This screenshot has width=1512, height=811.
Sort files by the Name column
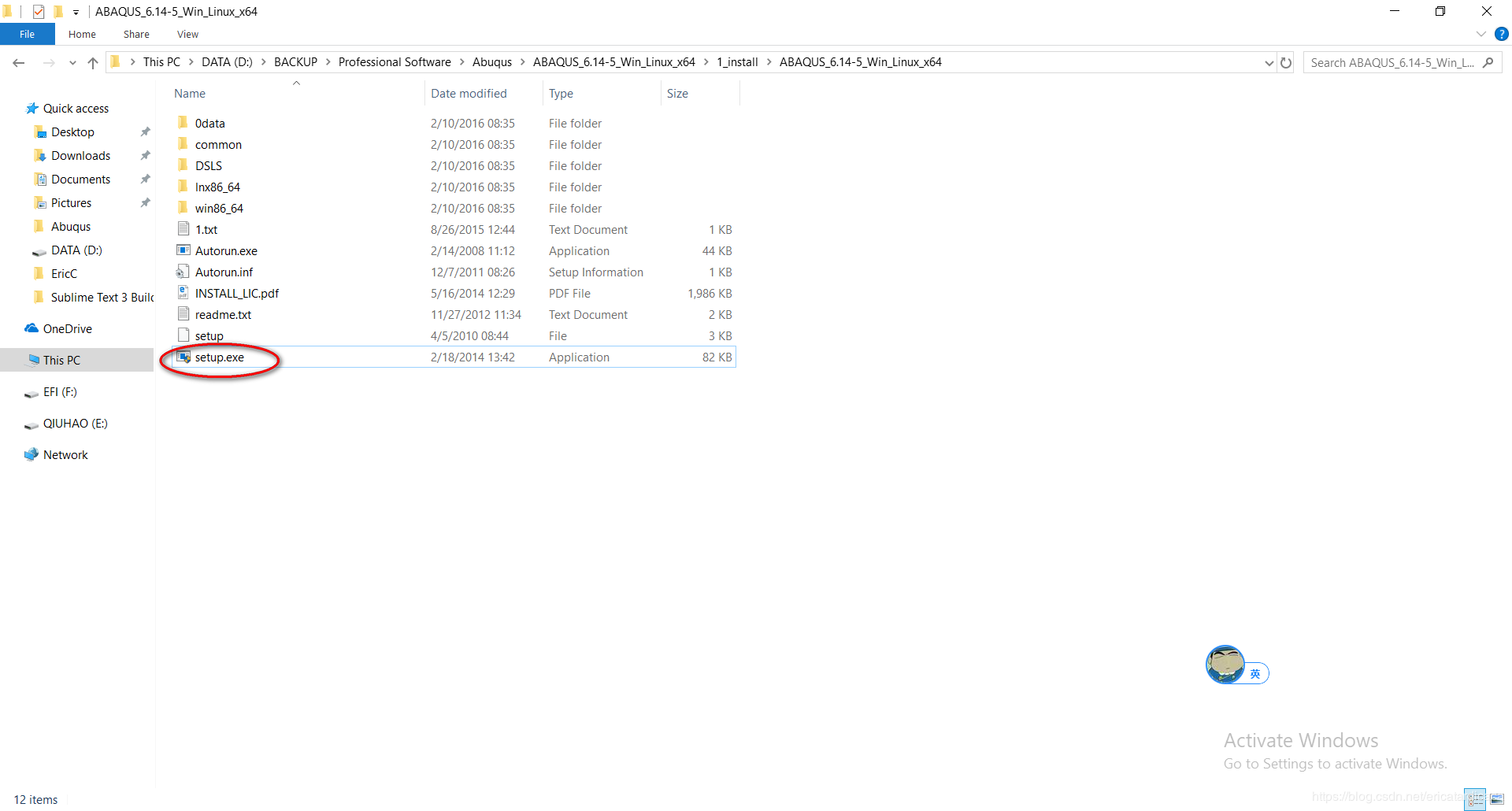tap(190, 94)
